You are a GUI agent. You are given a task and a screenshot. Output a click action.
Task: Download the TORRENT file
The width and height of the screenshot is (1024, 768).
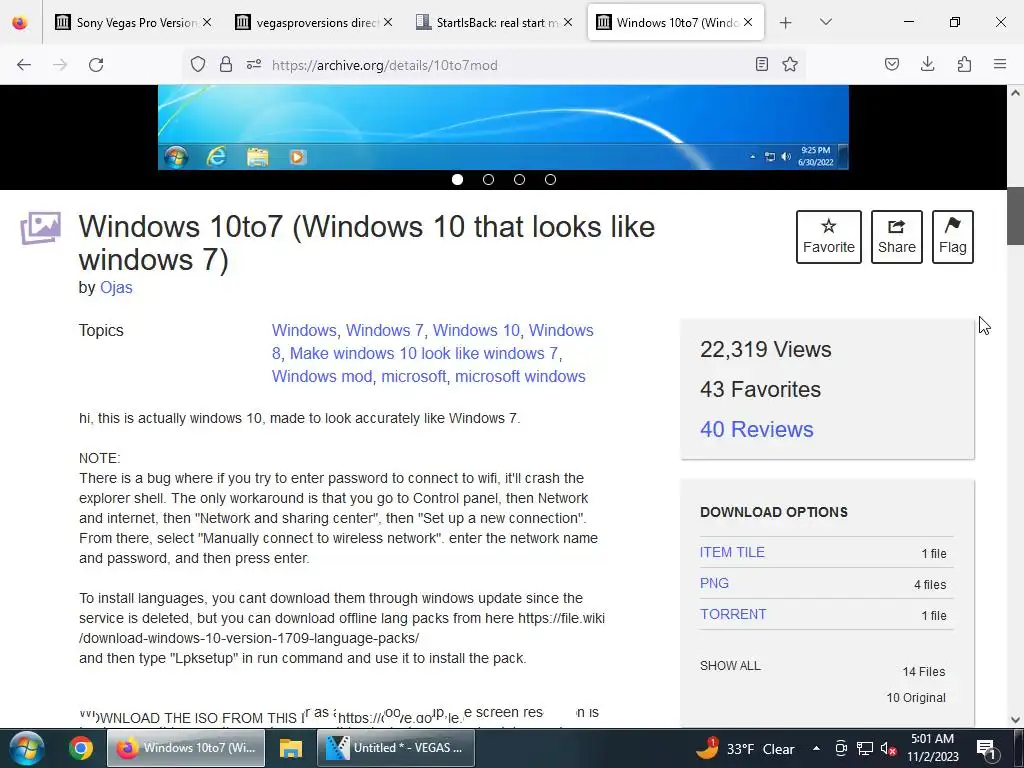pyautogui.click(x=733, y=615)
